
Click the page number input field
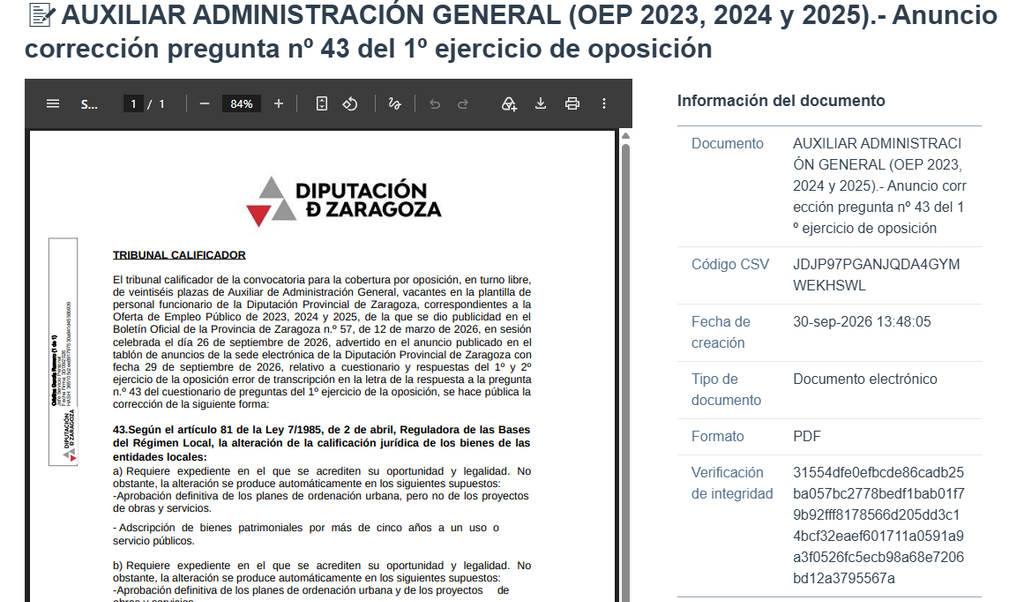click(133, 104)
